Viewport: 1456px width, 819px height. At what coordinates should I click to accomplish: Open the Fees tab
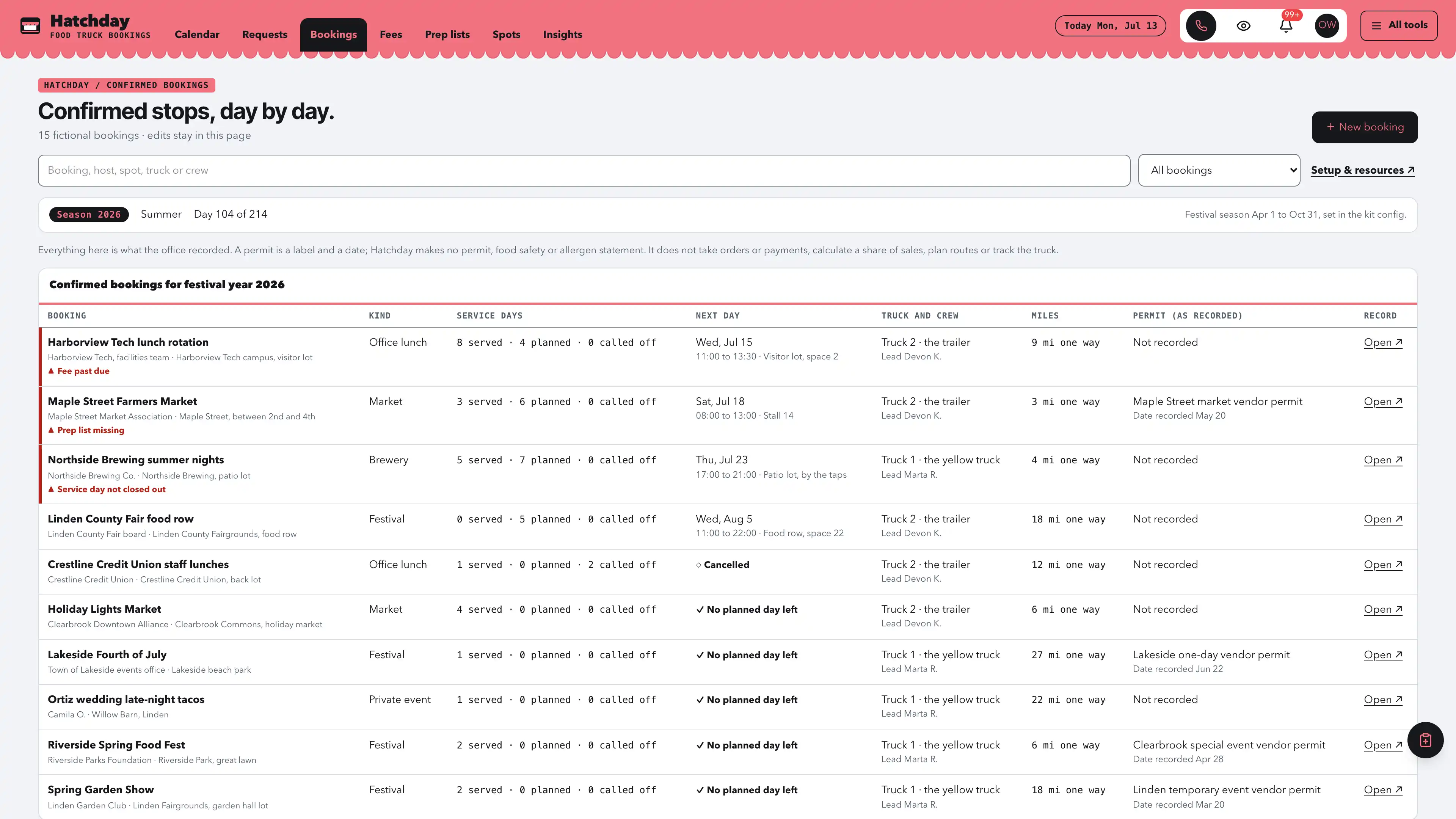click(391, 35)
